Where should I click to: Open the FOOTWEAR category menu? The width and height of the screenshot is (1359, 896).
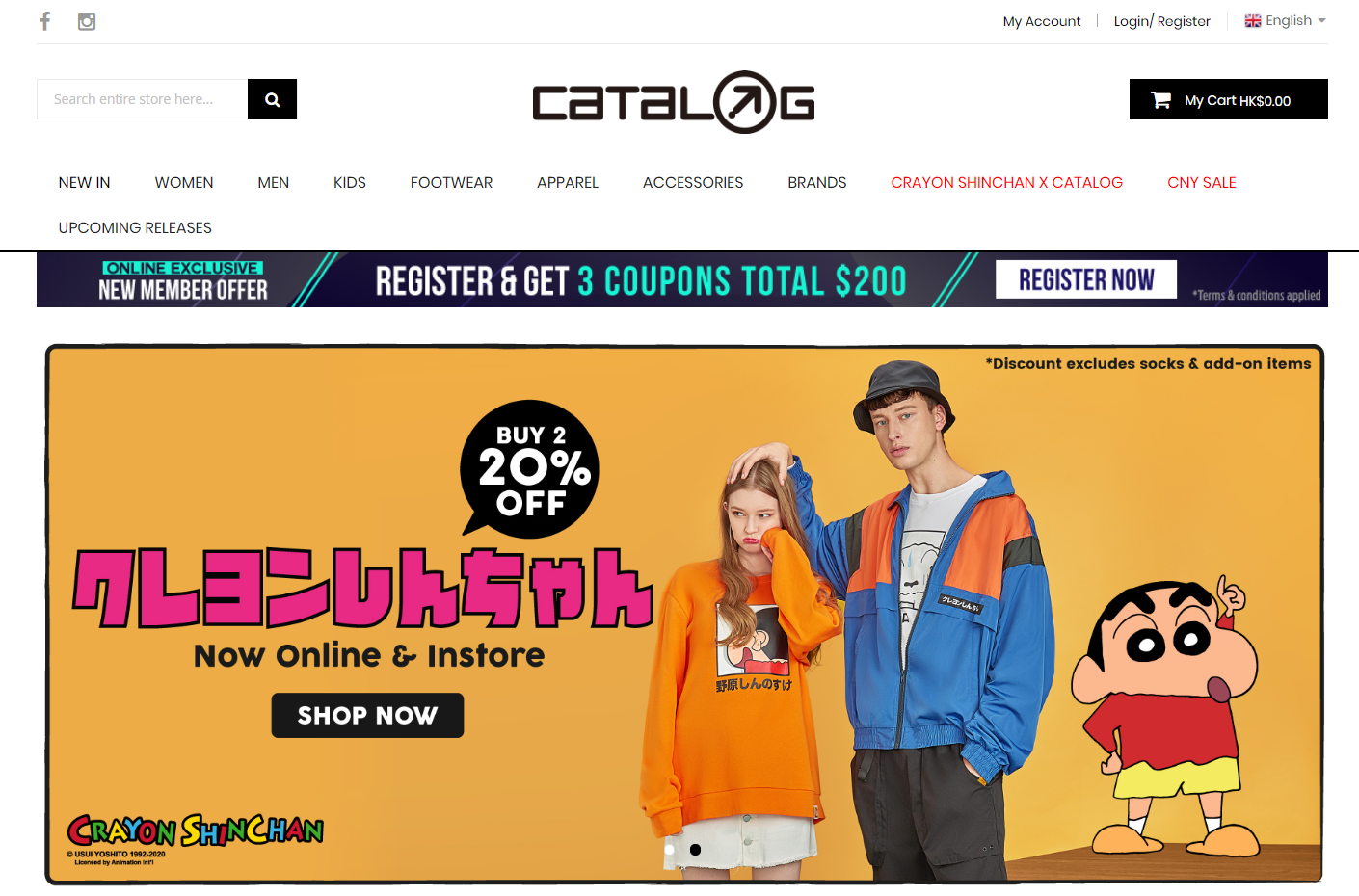point(451,183)
